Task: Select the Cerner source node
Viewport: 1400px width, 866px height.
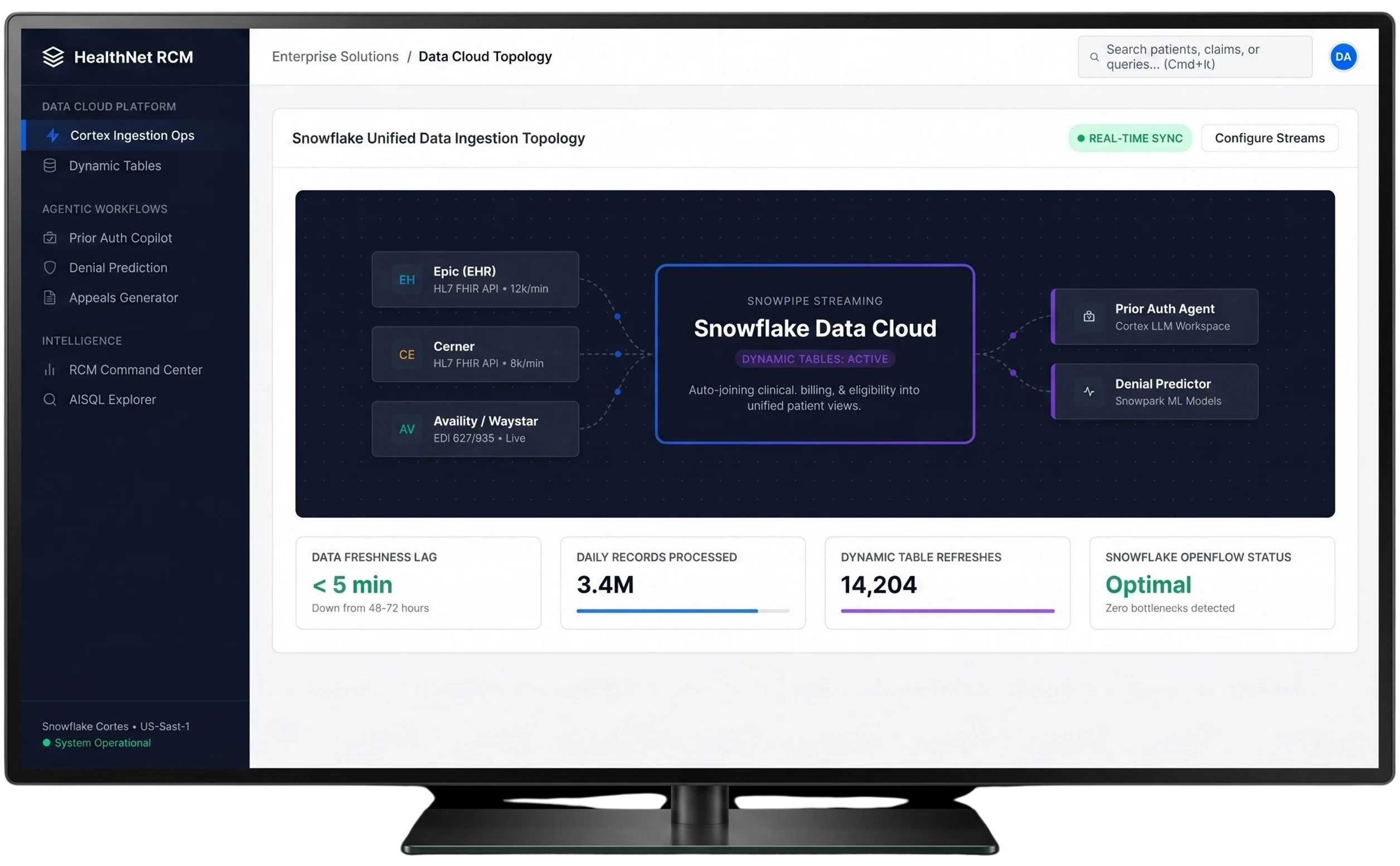Action: [x=474, y=355]
